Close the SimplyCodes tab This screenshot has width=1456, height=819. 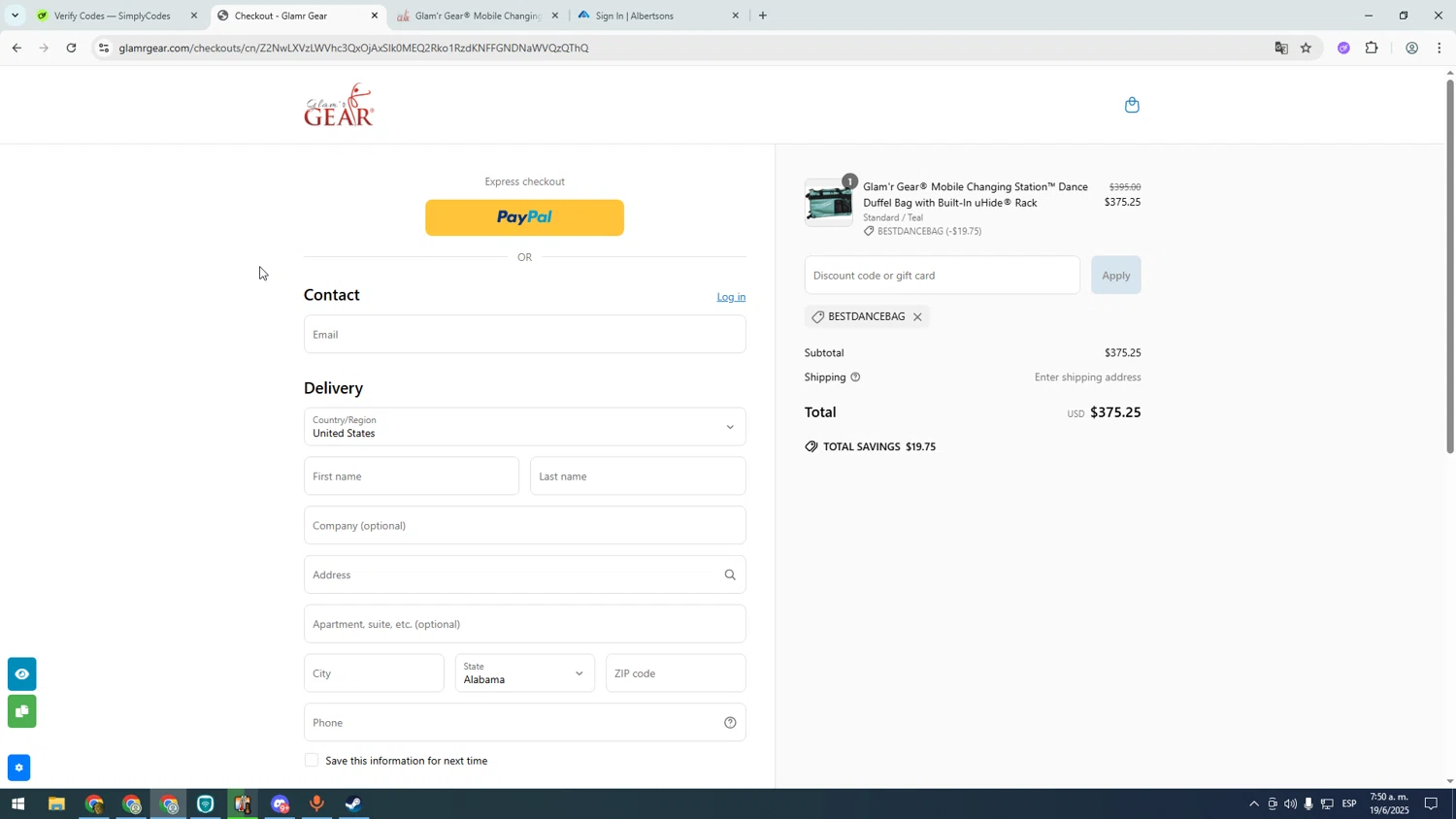pyautogui.click(x=194, y=16)
